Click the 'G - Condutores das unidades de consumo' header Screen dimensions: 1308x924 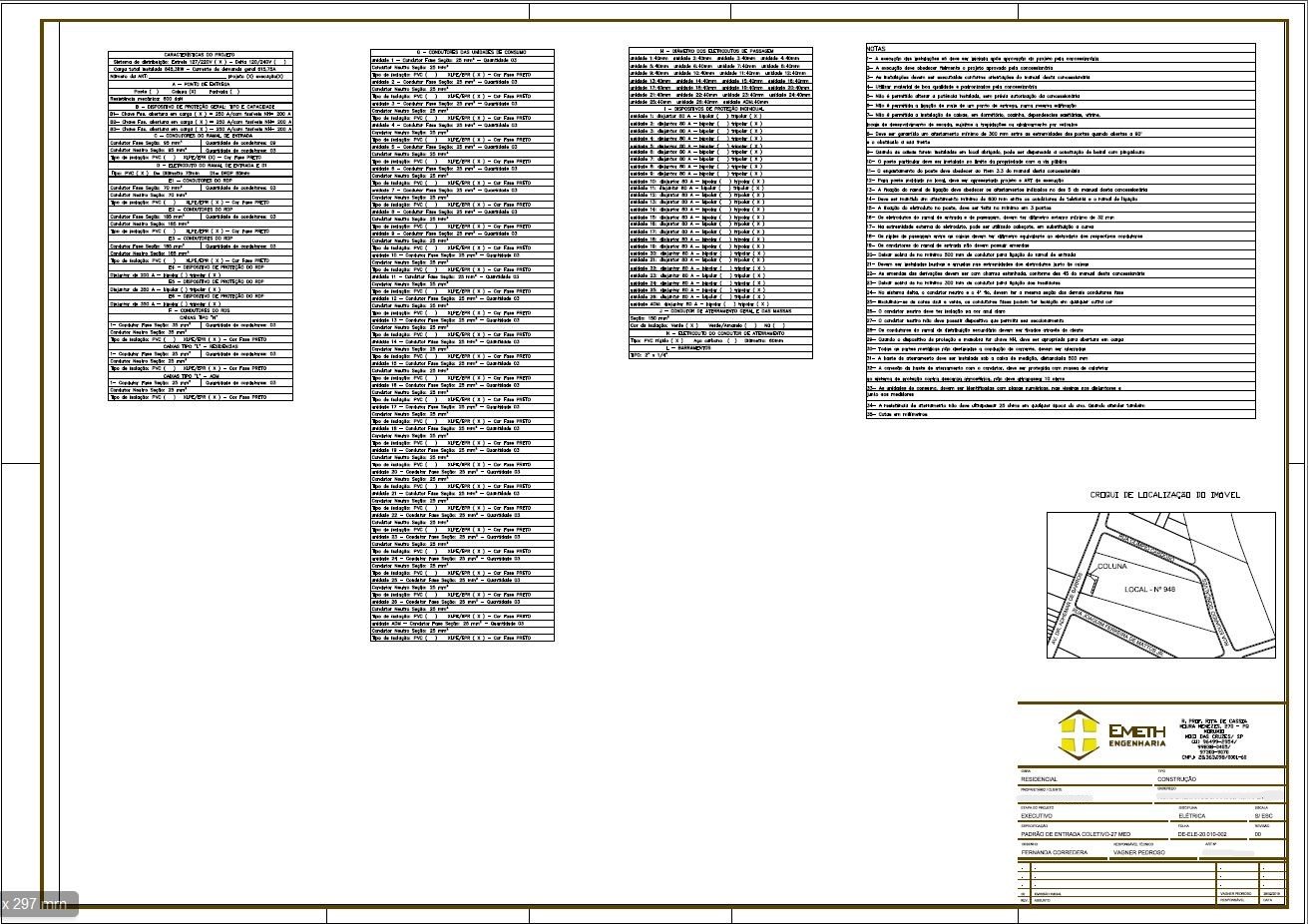(x=462, y=52)
